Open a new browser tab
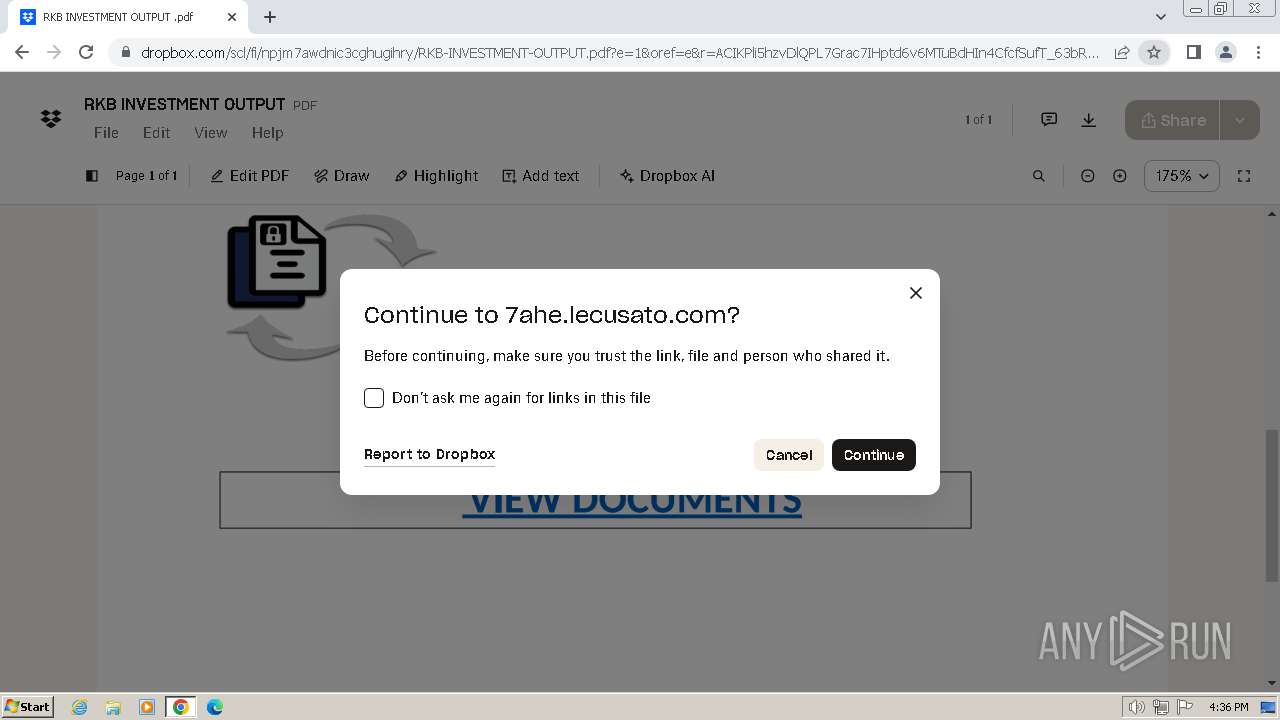The image size is (1280, 720). [x=270, y=17]
